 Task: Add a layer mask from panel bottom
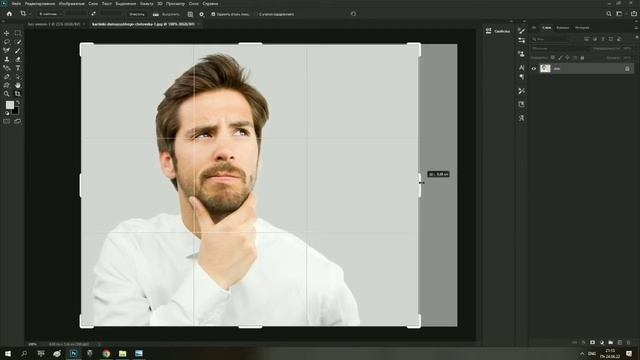(x=592, y=342)
